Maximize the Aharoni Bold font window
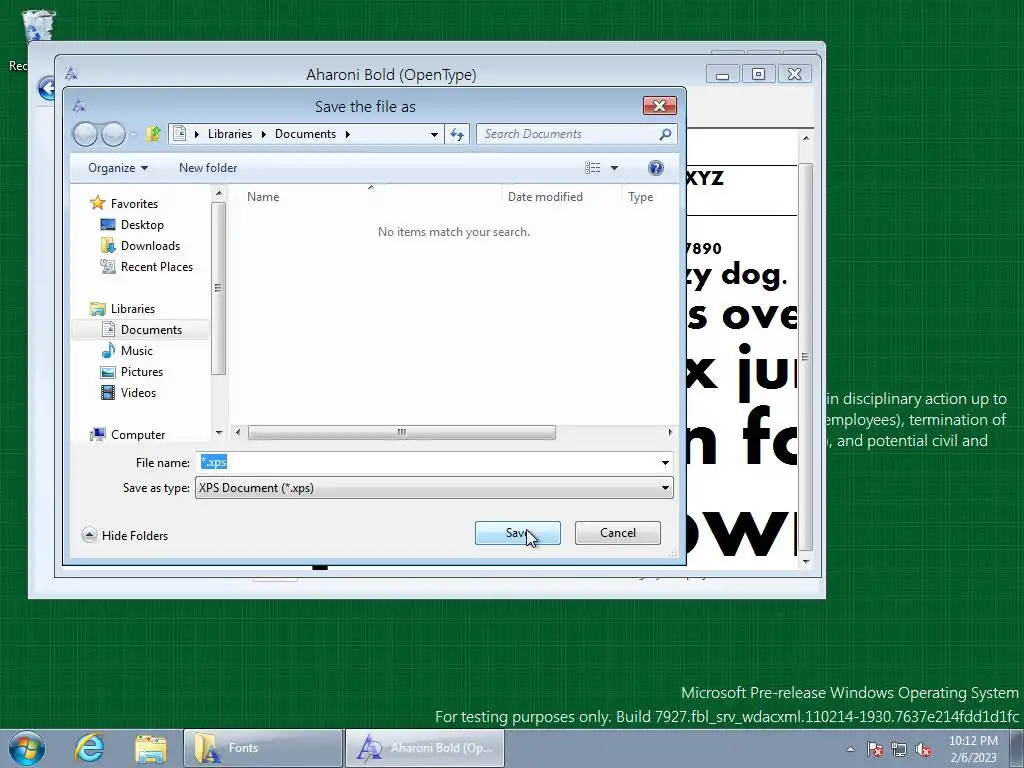This screenshot has height=768, width=1024. click(758, 74)
